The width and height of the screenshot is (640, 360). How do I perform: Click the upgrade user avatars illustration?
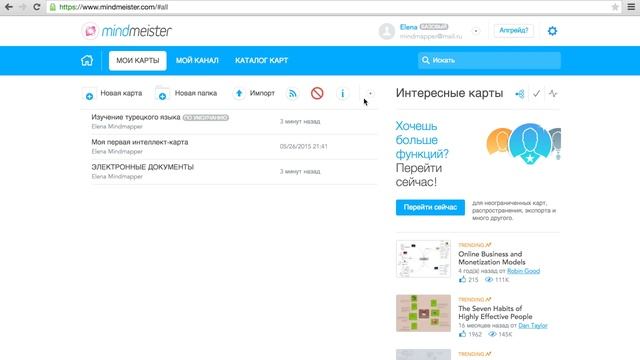click(x=524, y=144)
